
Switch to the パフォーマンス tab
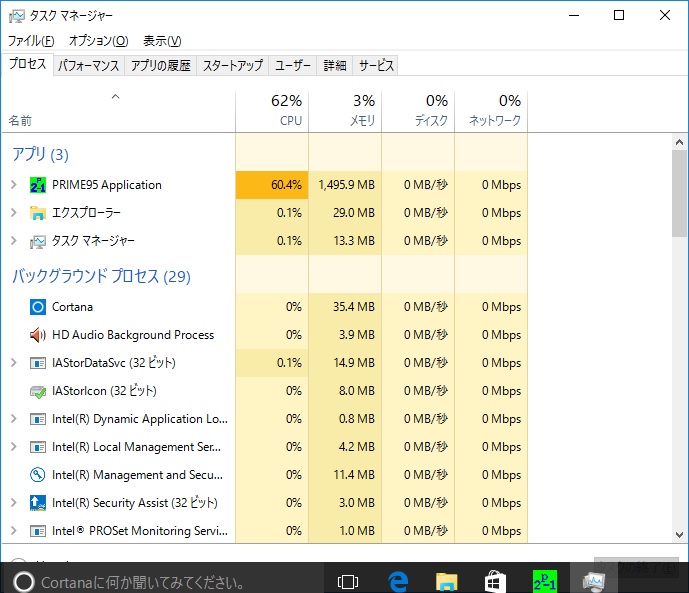coord(88,66)
